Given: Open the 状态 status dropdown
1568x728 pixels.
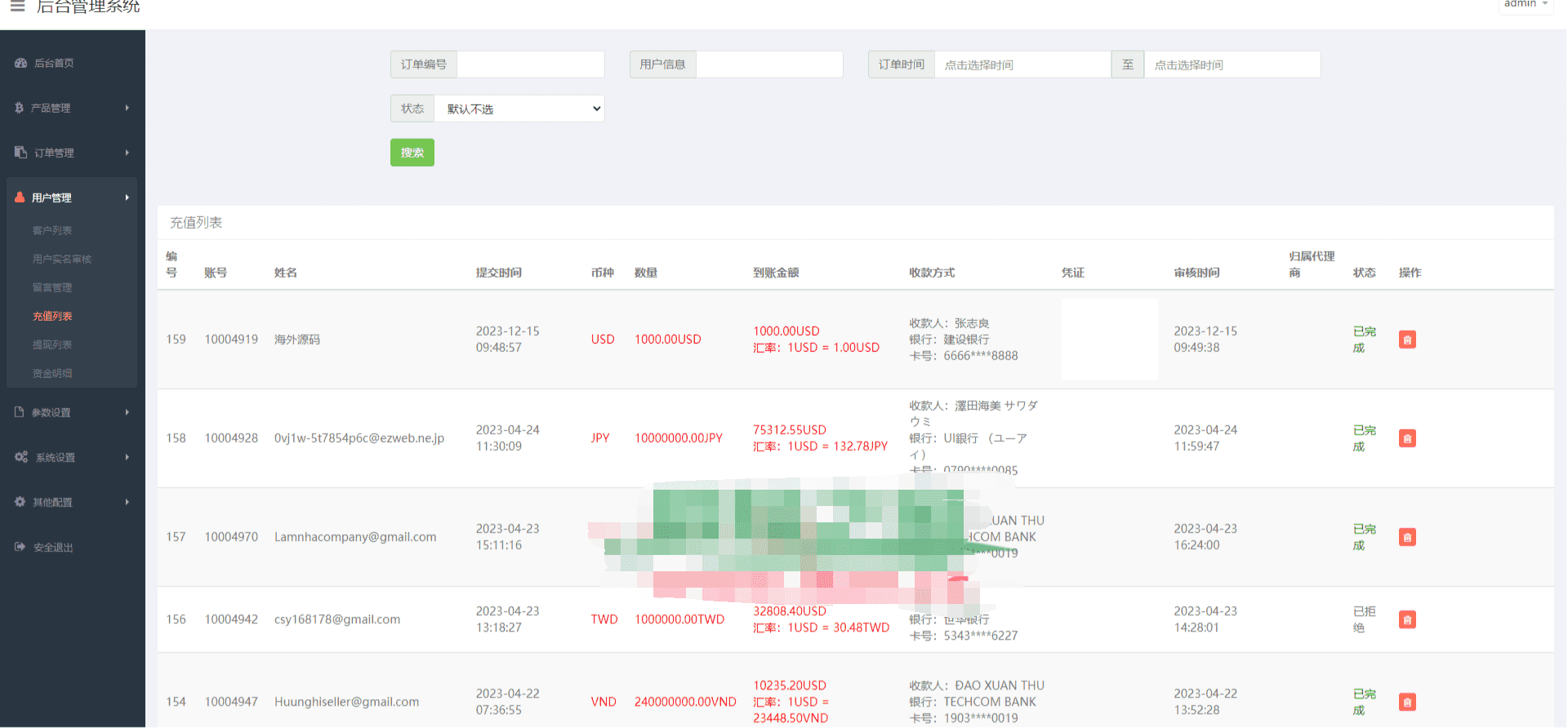Looking at the screenshot, I should [519, 109].
